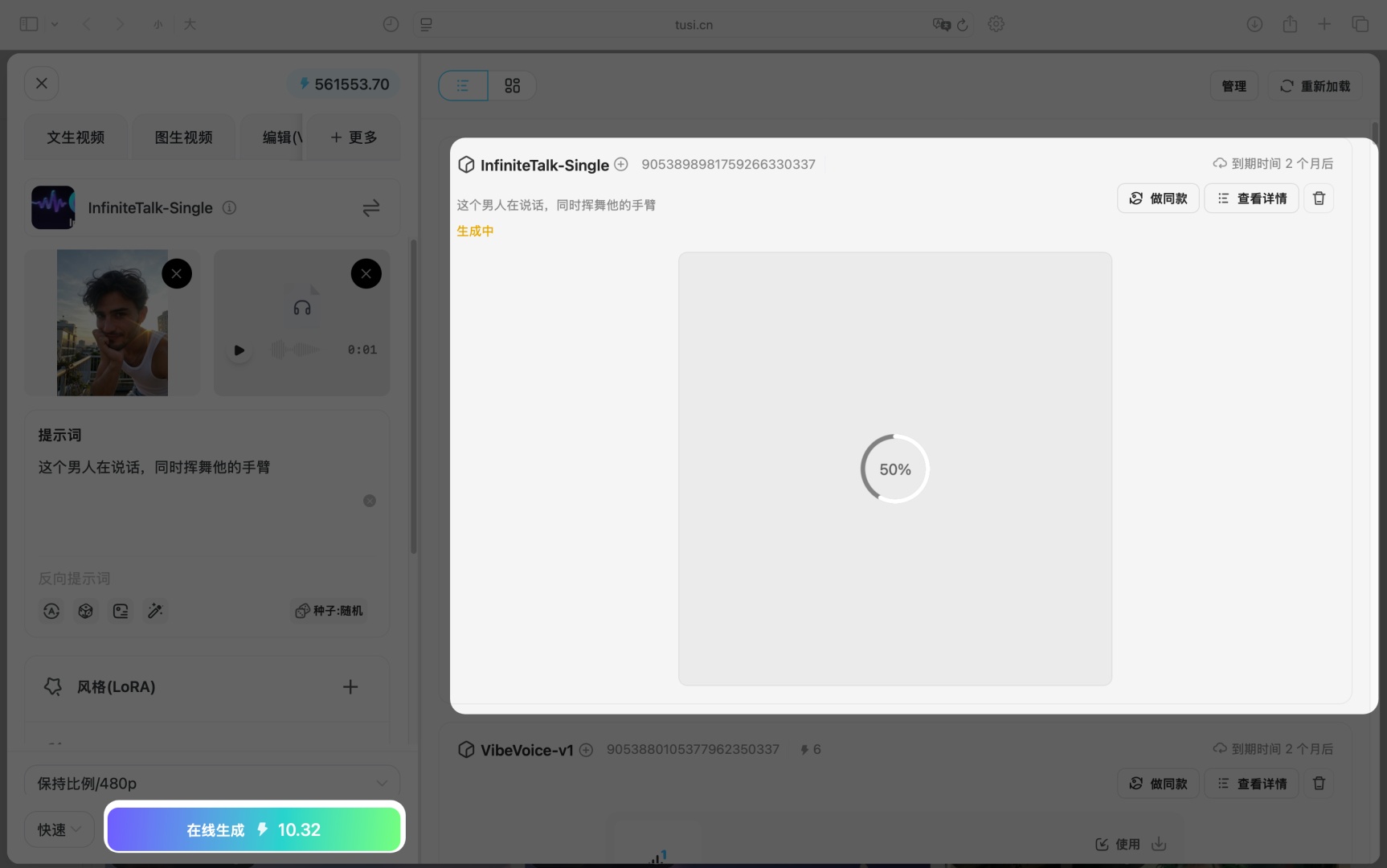1387x868 pixels.
Task: Remove the uploaded portrait image
Action: tap(177, 274)
